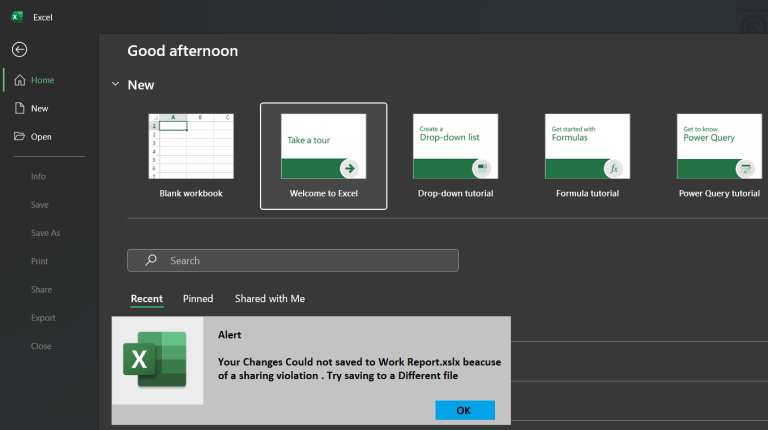The width and height of the screenshot is (768, 430).
Task: Click the Excel logo in title bar
Action: (17, 17)
